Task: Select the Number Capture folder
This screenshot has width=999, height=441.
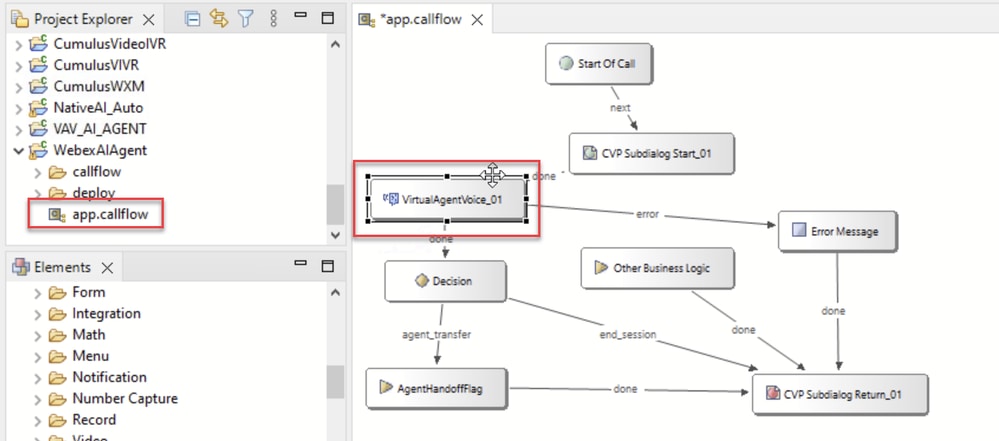Action: coord(125,398)
